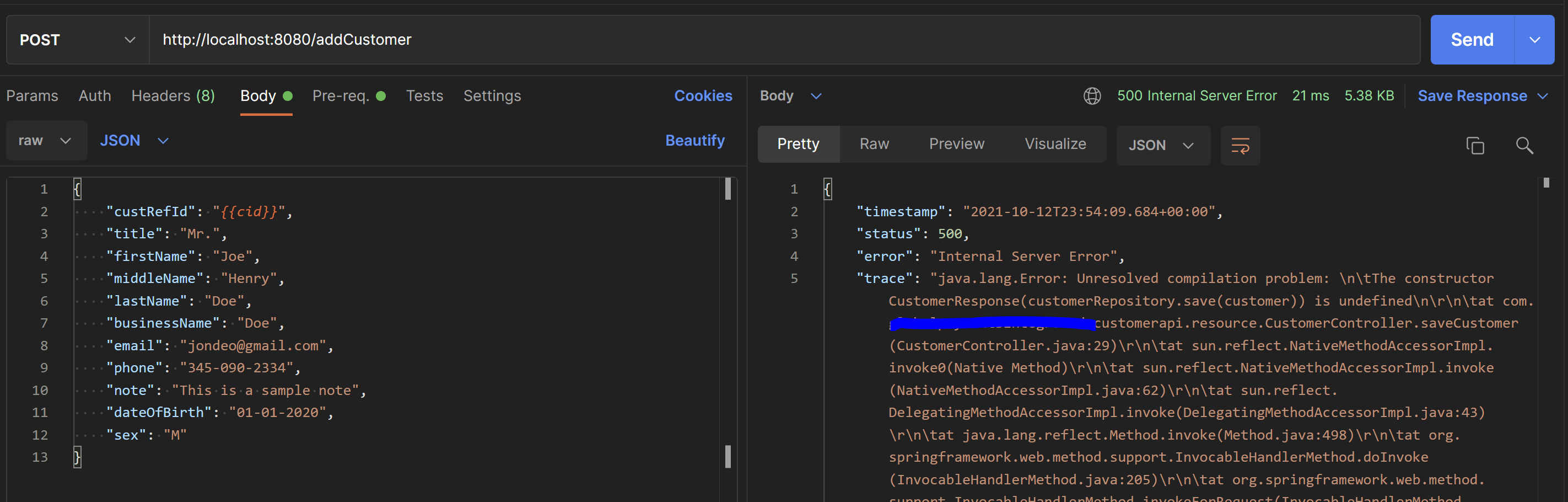Copy the response body to clipboard
The width and height of the screenshot is (1568, 502).
tap(1475, 145)
